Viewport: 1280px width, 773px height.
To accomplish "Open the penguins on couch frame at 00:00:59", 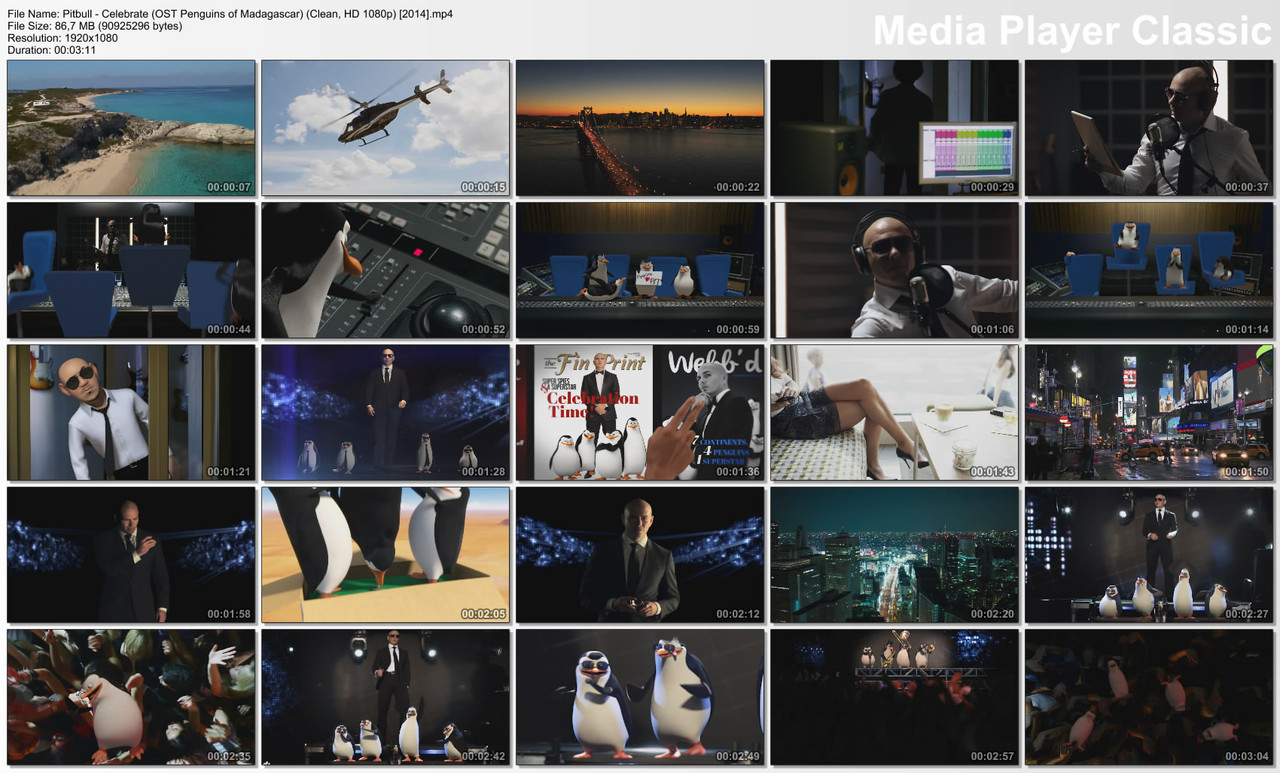I will (x=640, y=270).
